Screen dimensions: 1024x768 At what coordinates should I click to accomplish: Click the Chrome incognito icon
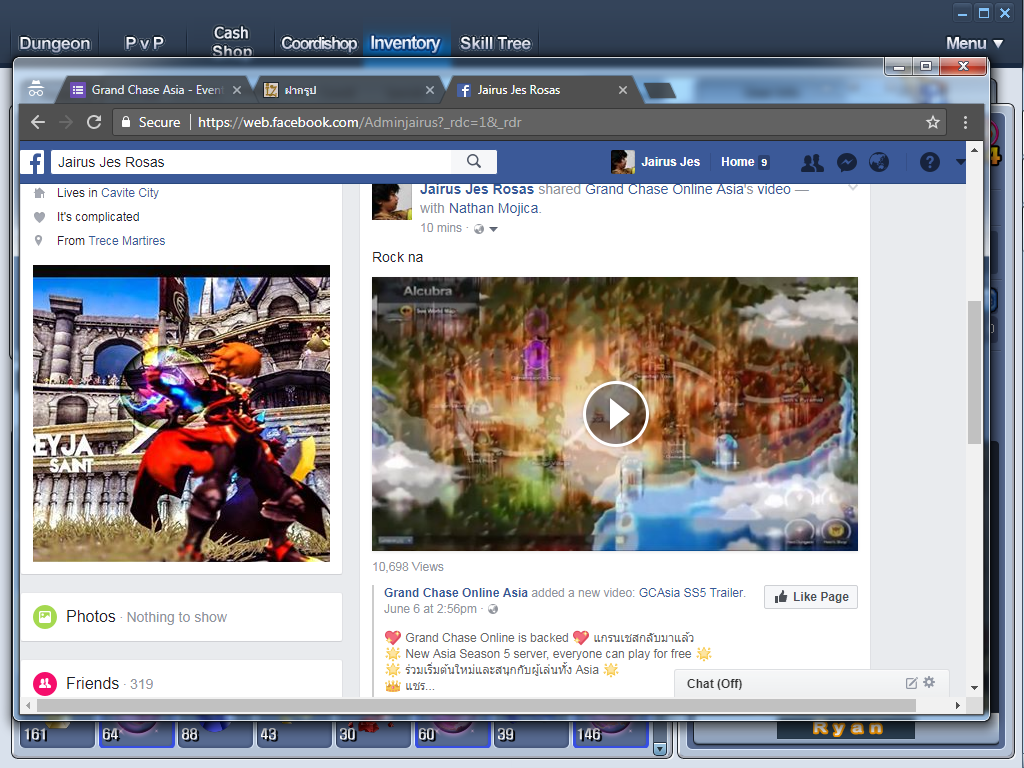point(36,89)
